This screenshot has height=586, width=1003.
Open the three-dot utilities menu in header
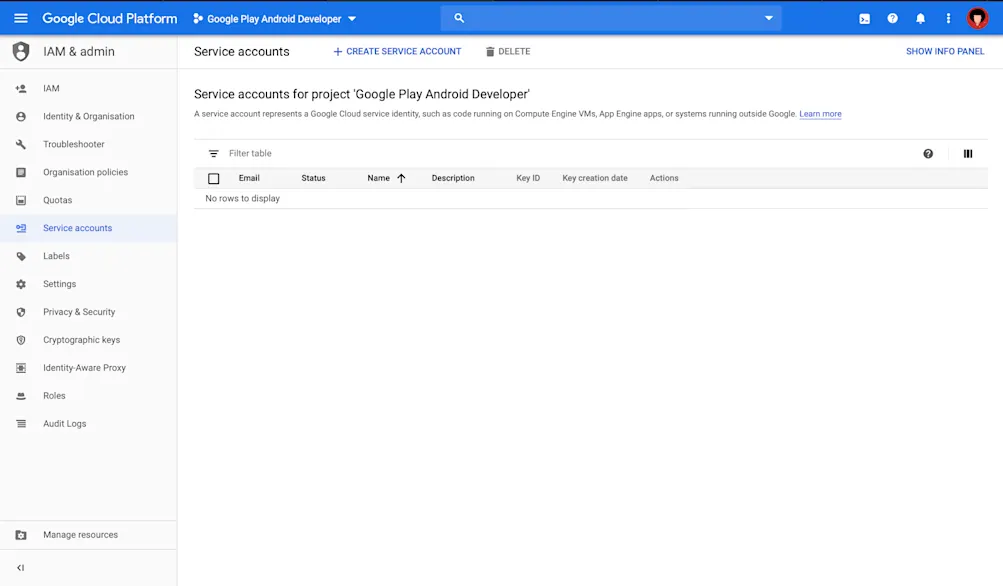(x=948, y=19)
